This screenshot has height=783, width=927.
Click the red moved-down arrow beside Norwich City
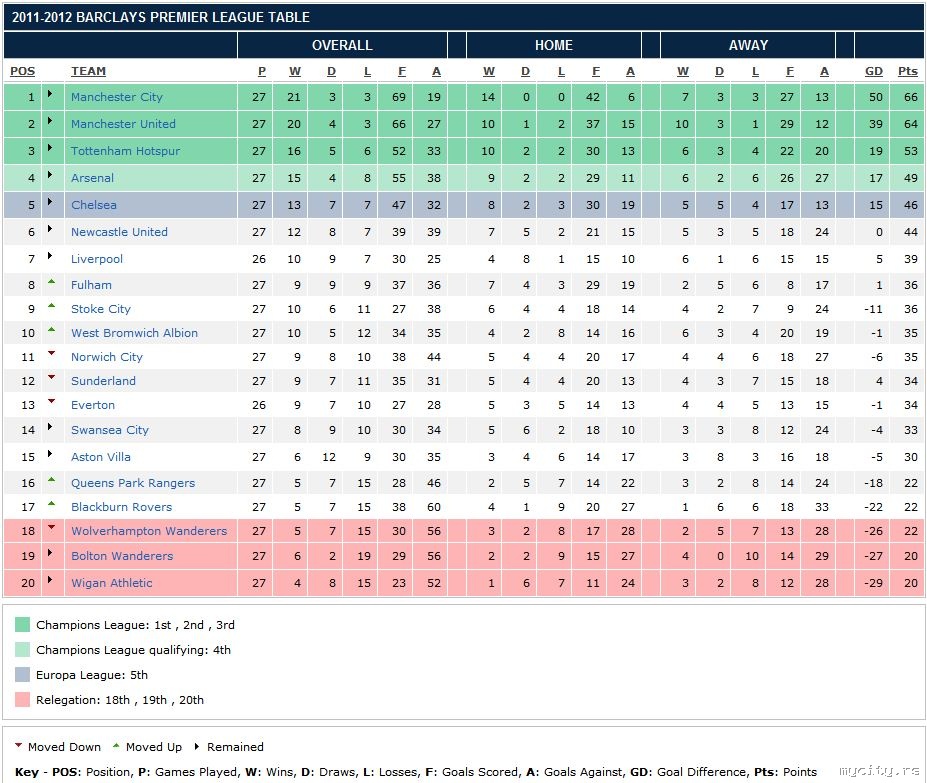51,355
